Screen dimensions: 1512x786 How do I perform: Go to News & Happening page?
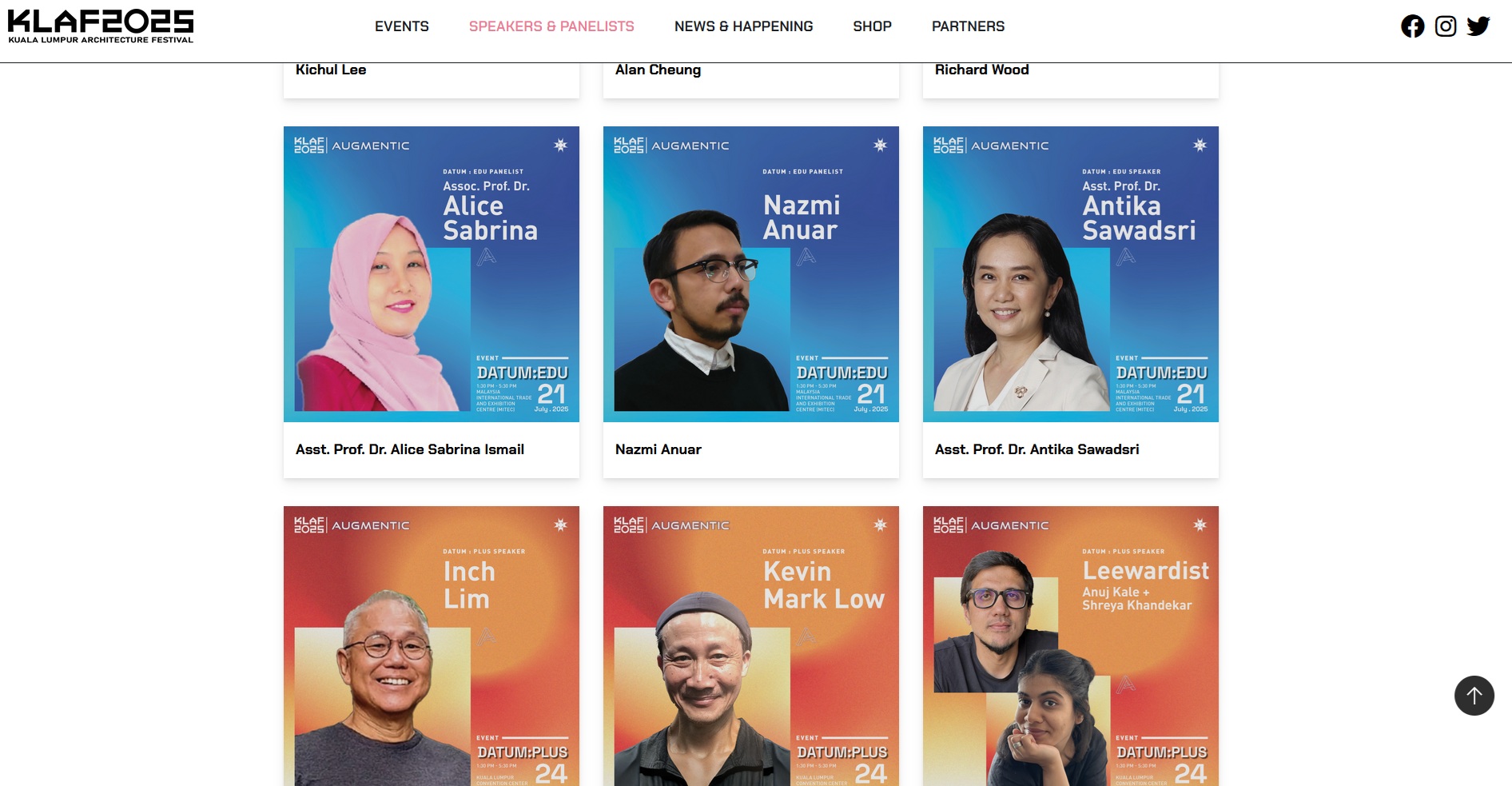point(743,26)
